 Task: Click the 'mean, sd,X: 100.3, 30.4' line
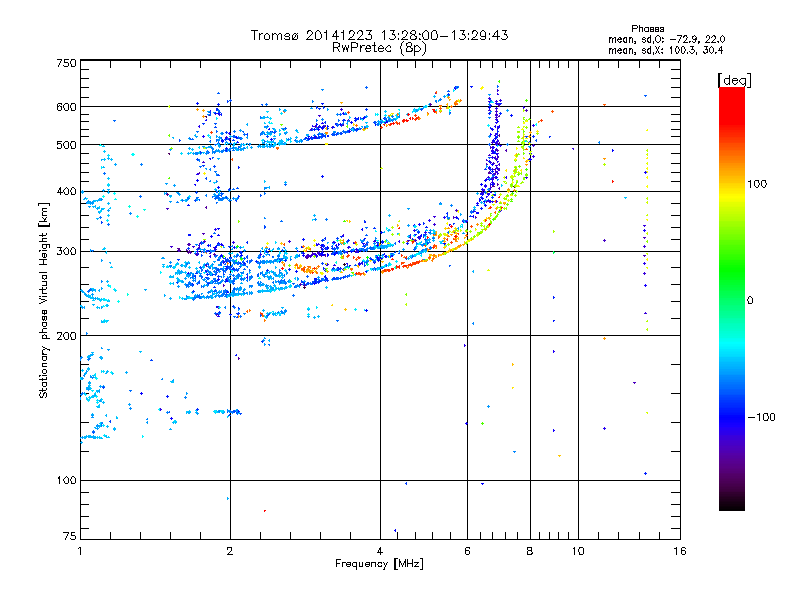pos(665,50)
